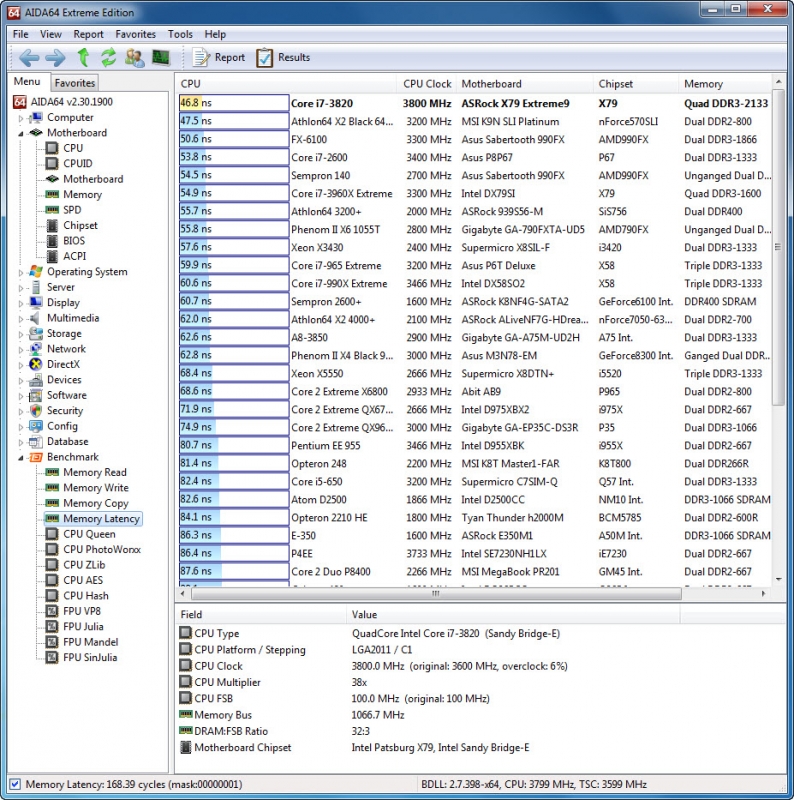Sort by the Memory column header
Viewport: 794px width, 800px height.
pos(725,84)
